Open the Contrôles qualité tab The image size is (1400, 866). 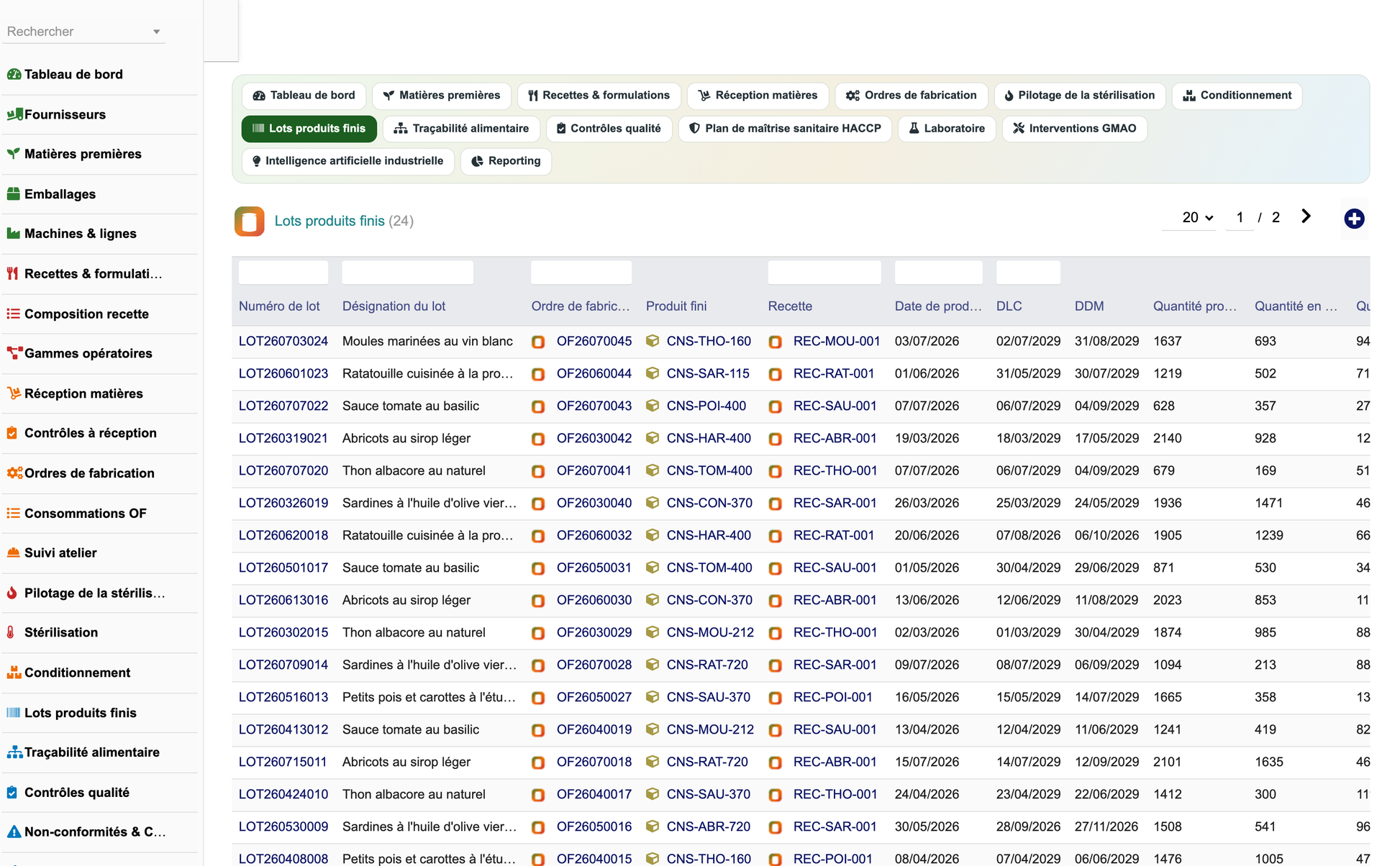click(x=609, y=129)
